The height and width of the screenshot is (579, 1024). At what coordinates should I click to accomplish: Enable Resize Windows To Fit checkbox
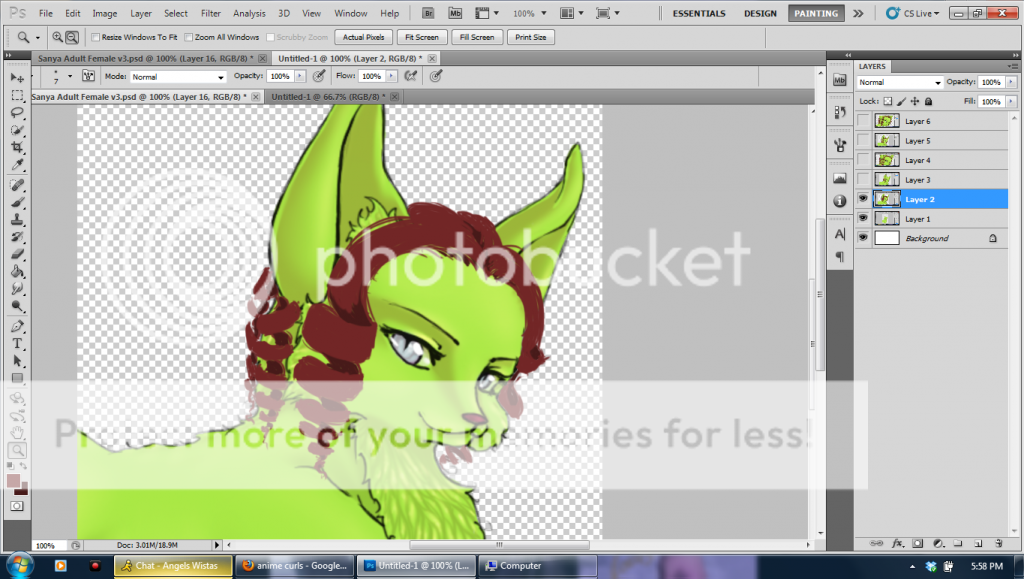(x=95, y=37)
